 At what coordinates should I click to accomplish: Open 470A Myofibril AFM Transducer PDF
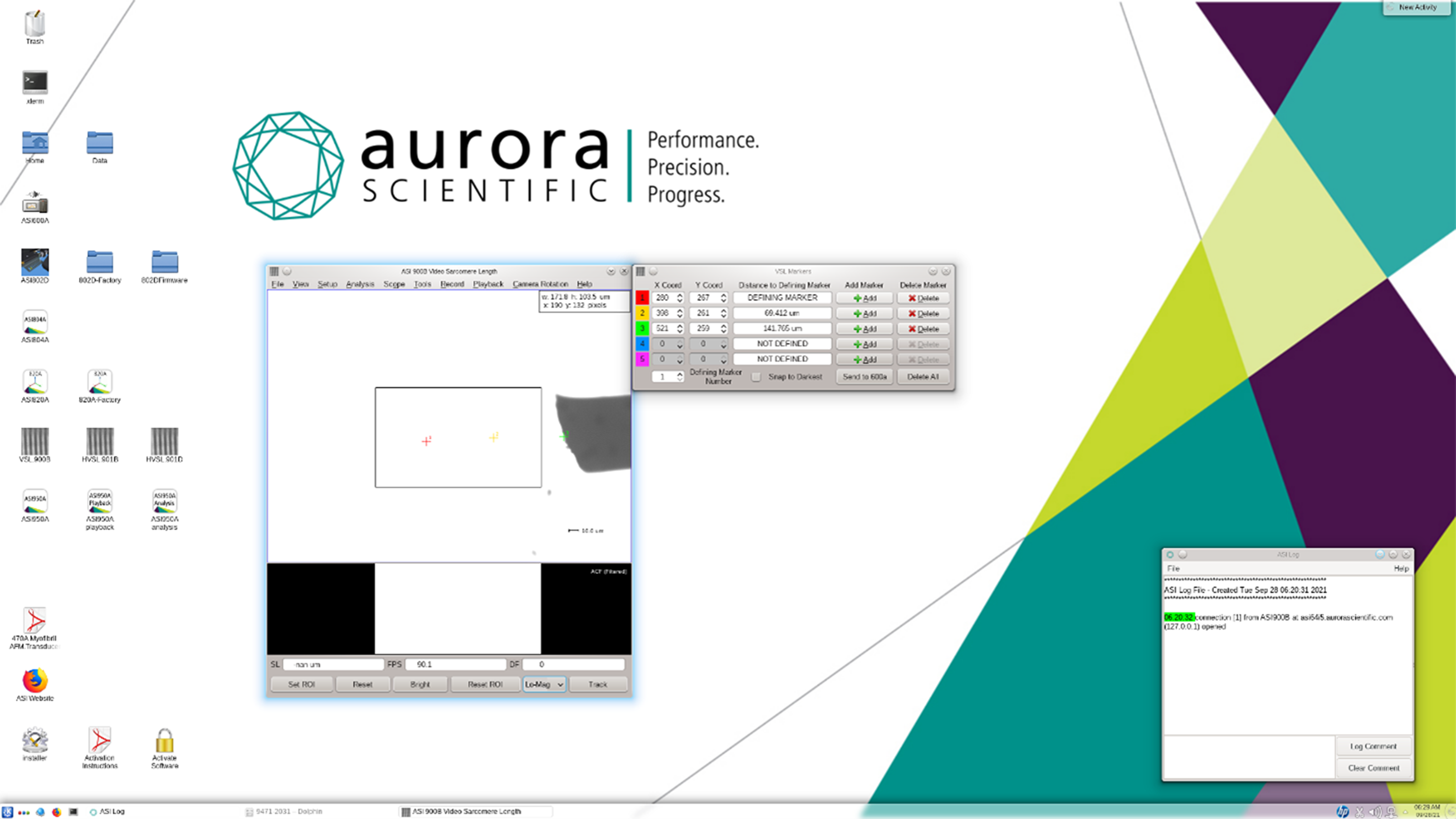click(34, 628)
